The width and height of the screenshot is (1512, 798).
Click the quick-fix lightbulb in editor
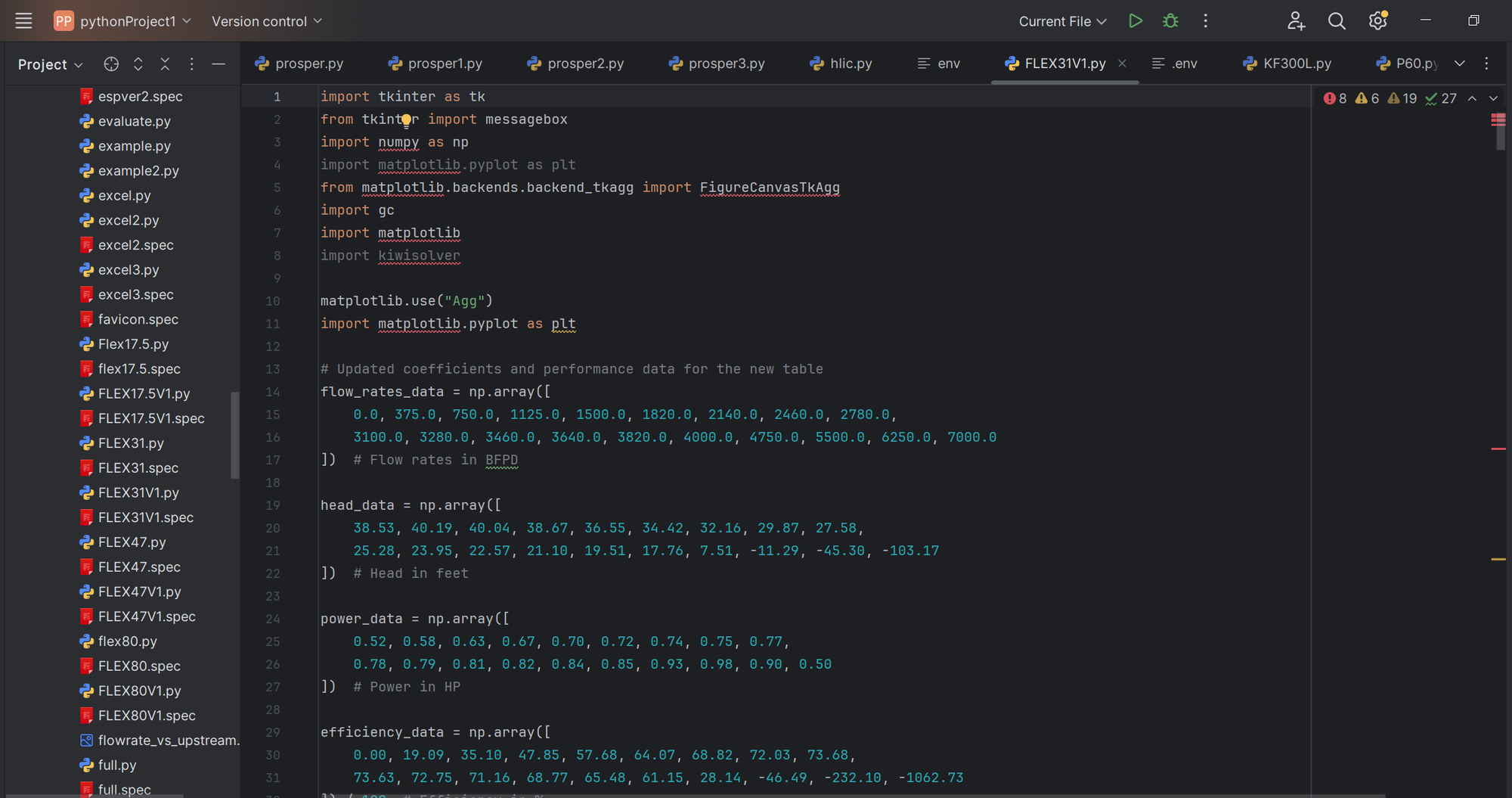407,120
